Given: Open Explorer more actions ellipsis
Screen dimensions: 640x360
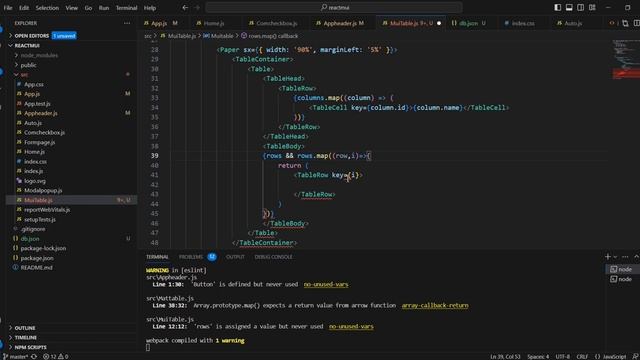Looking at the screenshot, I should 127,23.
